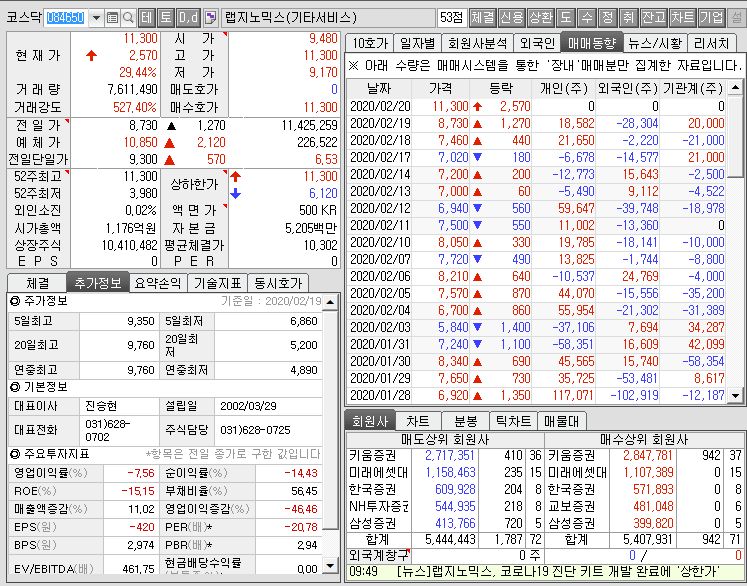Click the 기업 toolbar button
This screenshot has width=747, height=586.
pos(712,18)
